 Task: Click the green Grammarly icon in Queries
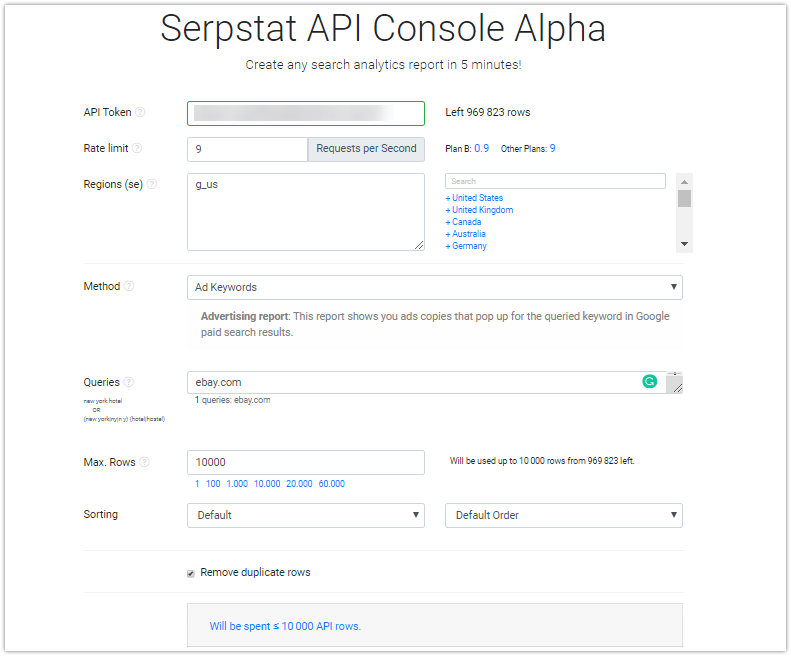650,381
